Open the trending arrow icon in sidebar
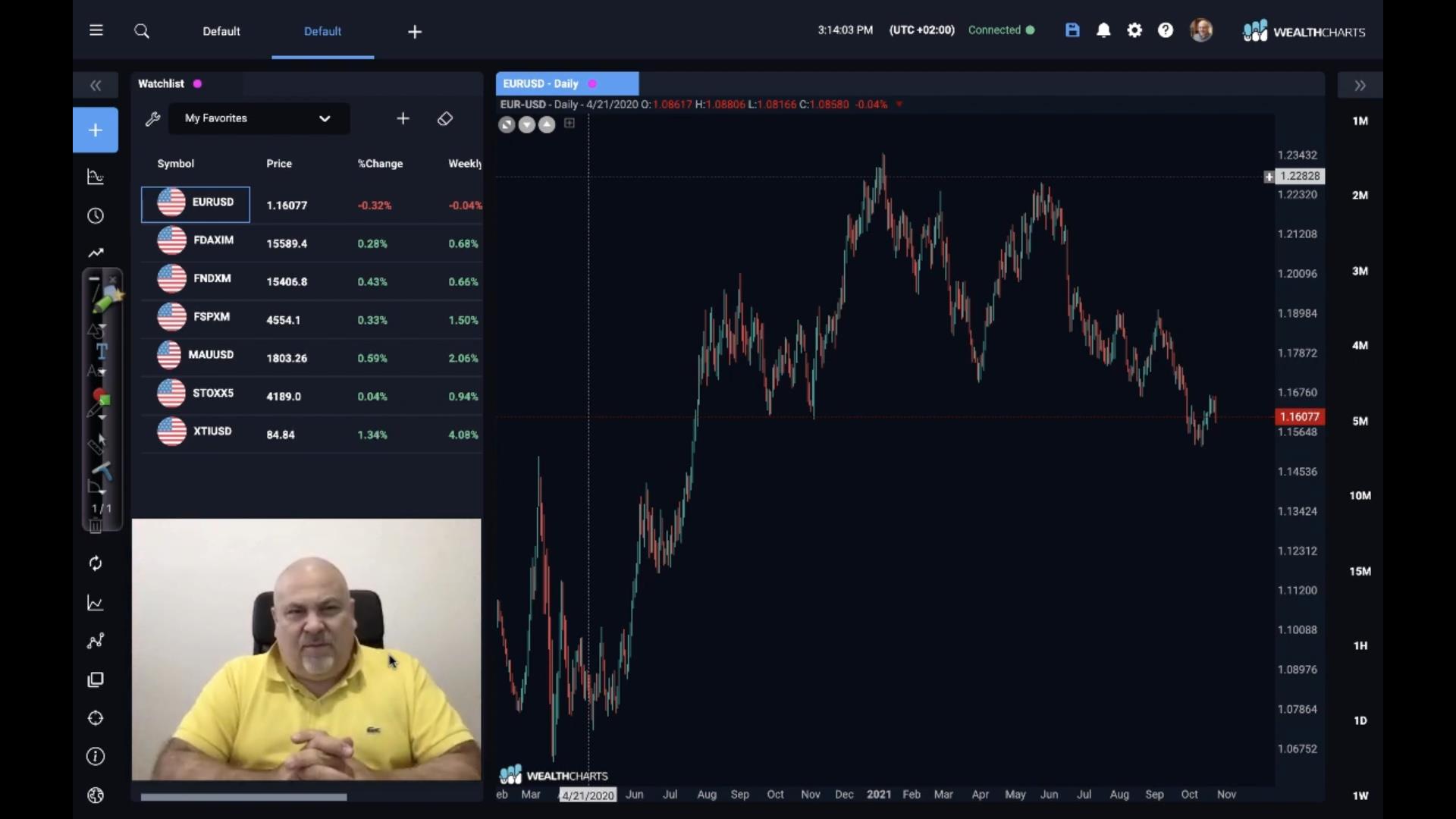The height and width of the screenshot is (819, 1456). coord(96,253)
